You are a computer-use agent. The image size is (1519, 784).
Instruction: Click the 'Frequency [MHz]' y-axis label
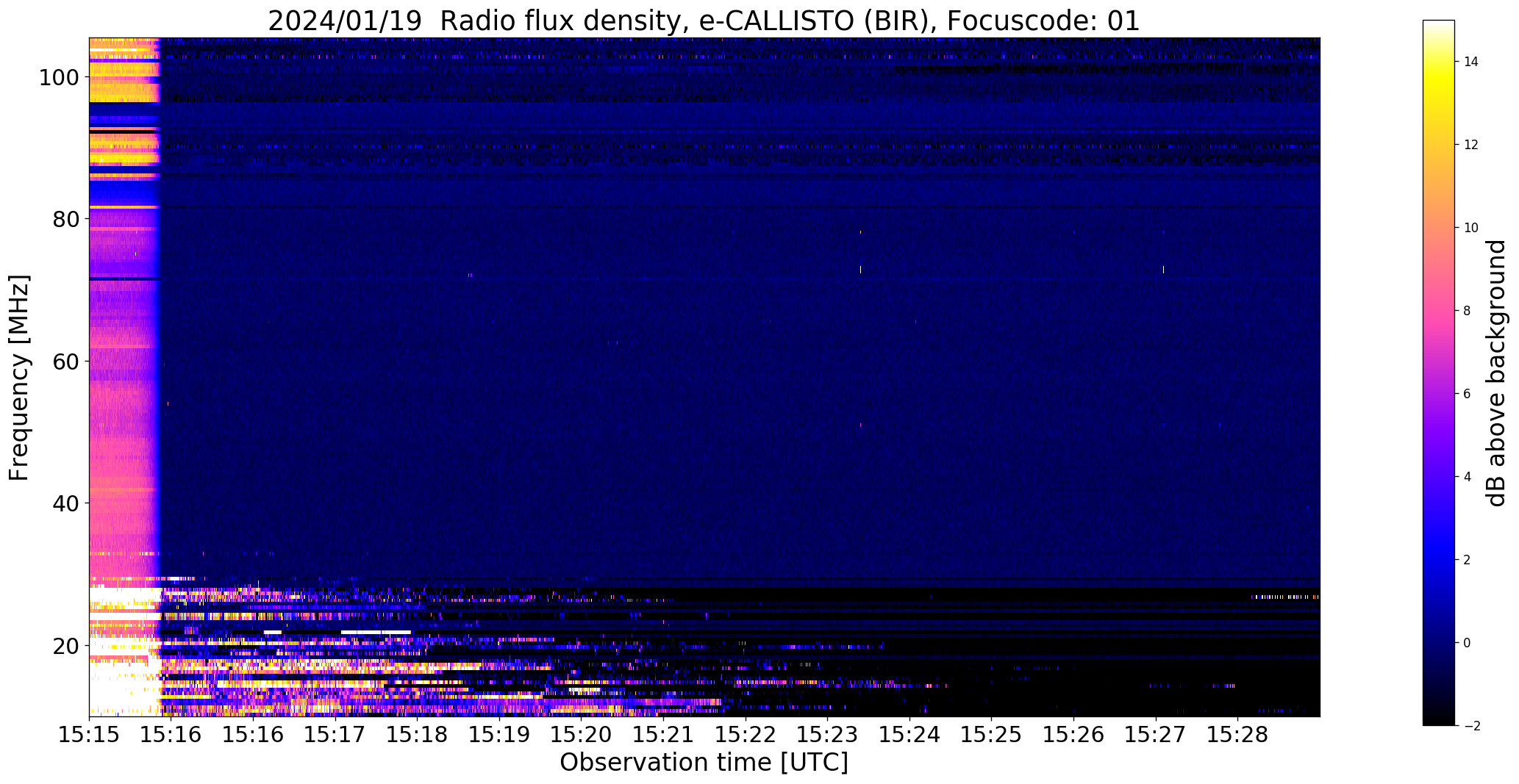[x=19, y=378]
